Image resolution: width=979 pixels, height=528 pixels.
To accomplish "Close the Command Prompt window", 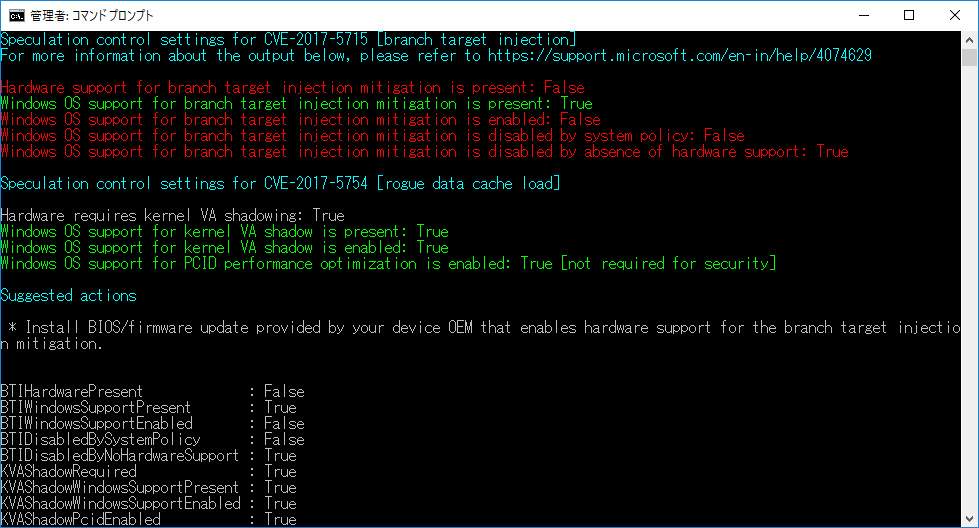I will pos(954,14).
